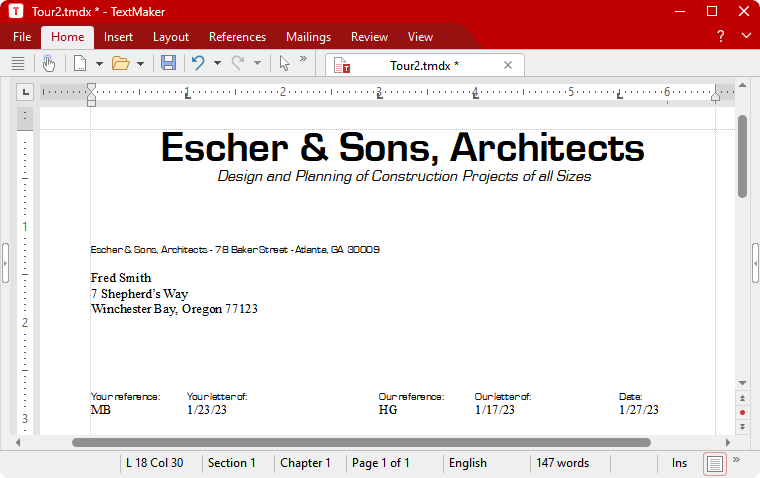
Task: Select the object selection pointer tool
Action: (x=284, y=63)
